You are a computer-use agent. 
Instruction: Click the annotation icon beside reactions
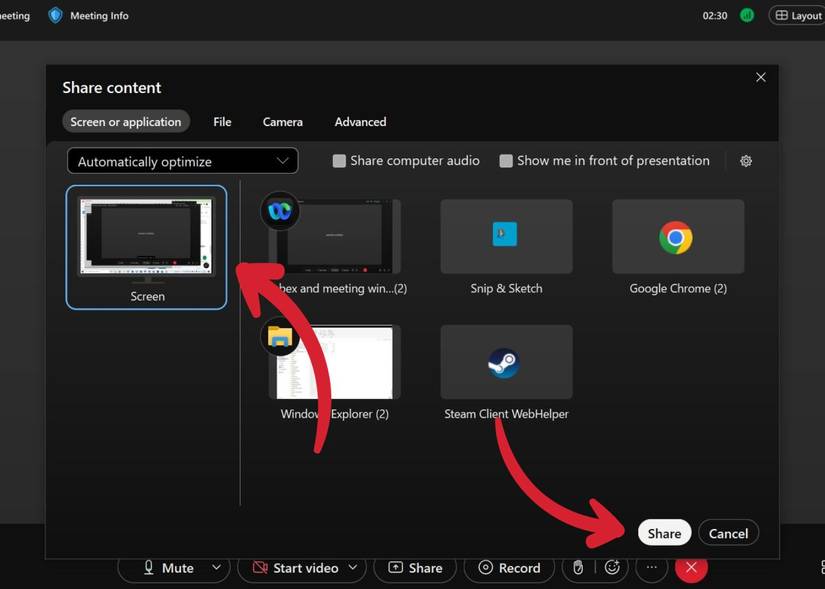(578, 567)
